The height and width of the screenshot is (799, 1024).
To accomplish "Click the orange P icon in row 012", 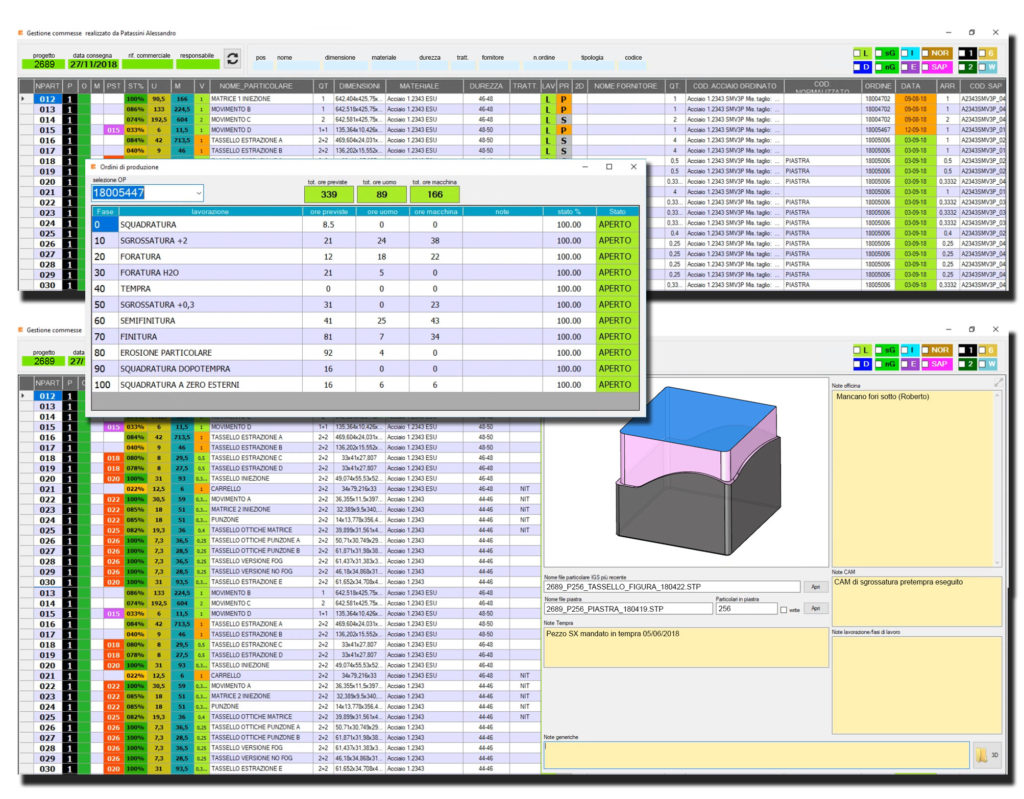I will [563, 100].
